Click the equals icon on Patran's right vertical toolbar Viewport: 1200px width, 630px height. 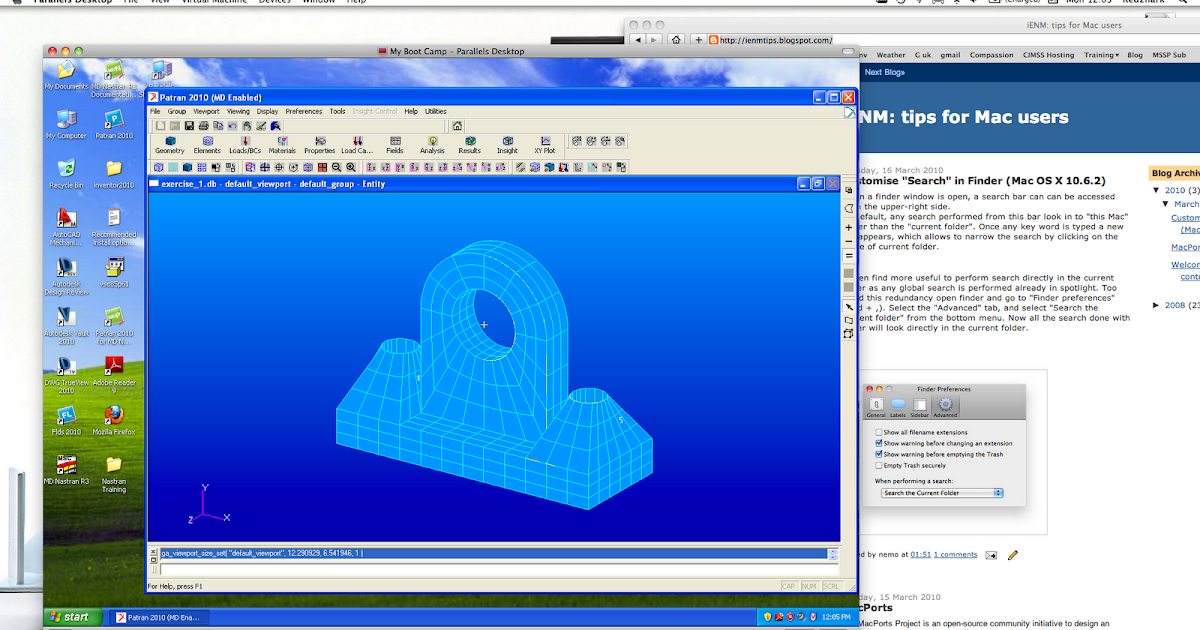coord(849,257)
